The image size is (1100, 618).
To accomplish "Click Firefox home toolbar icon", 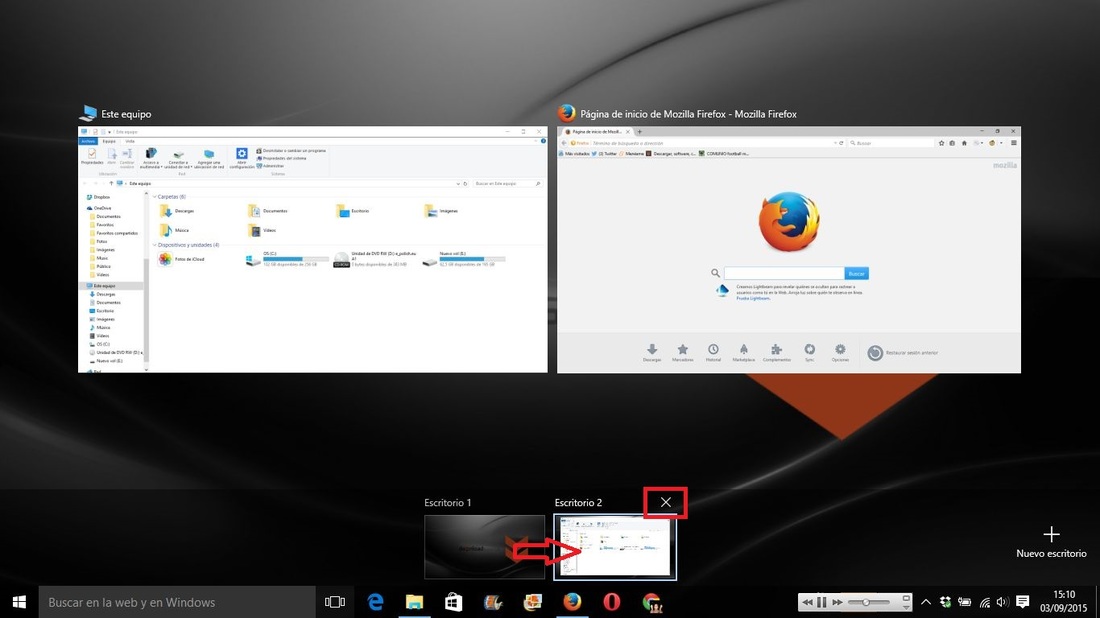I will click(x=964, y=143).
